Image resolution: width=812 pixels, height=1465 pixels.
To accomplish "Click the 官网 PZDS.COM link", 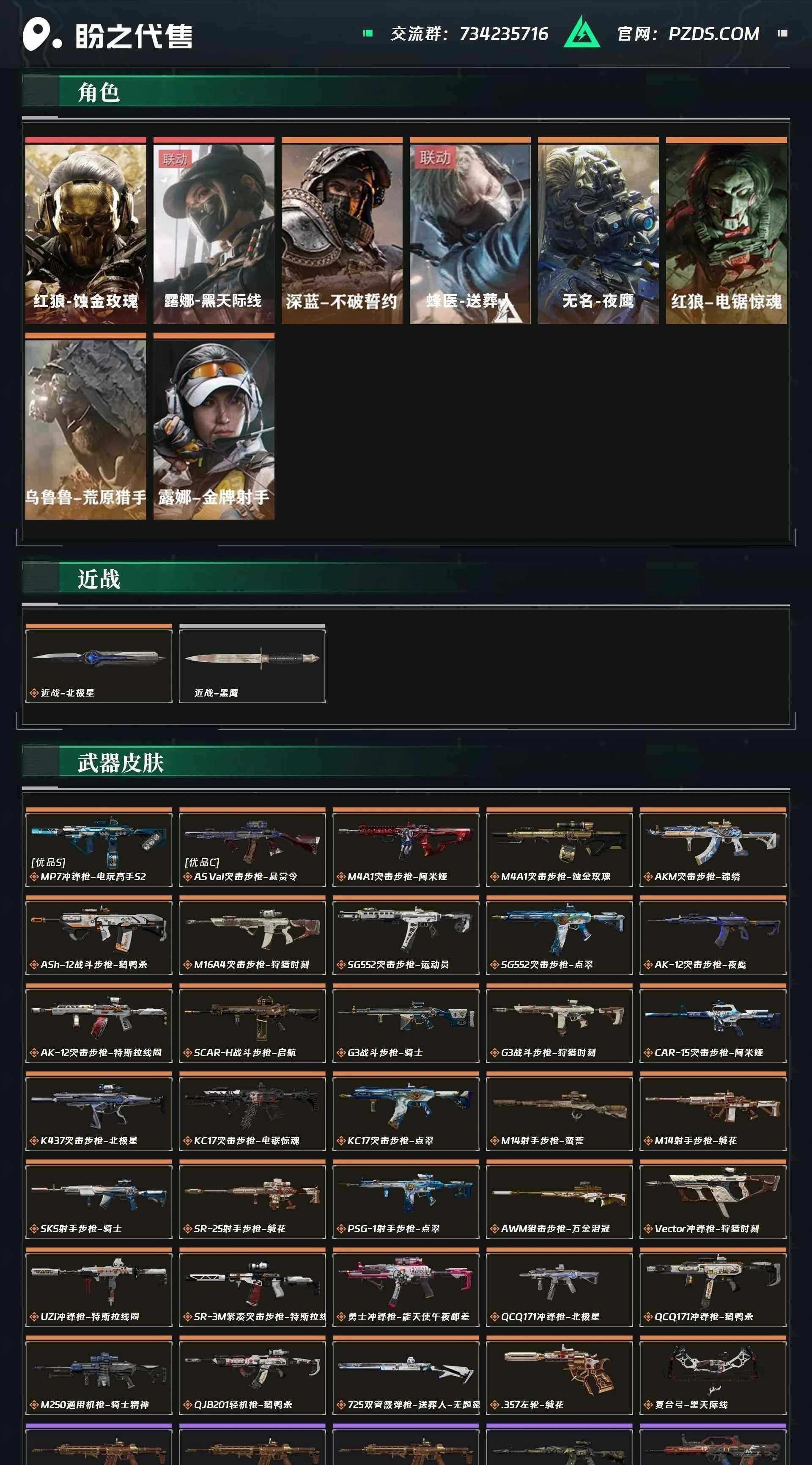I will (688, 33).
